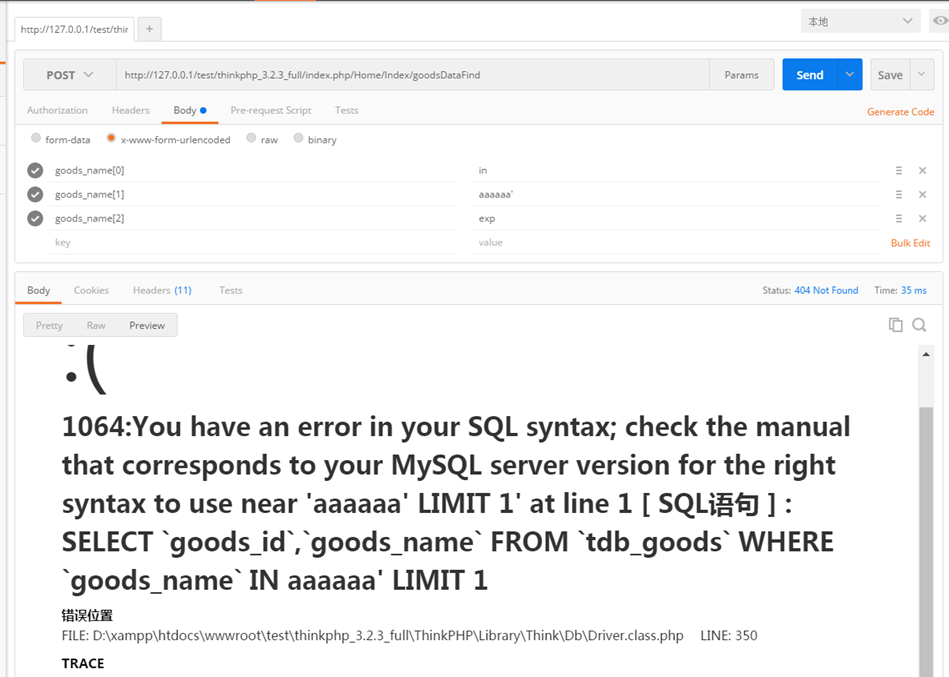Viewport: 949px width, 677px height.
Task: Click the 35 ms time value
Action: pyautogui.click(x=914, y=290)
